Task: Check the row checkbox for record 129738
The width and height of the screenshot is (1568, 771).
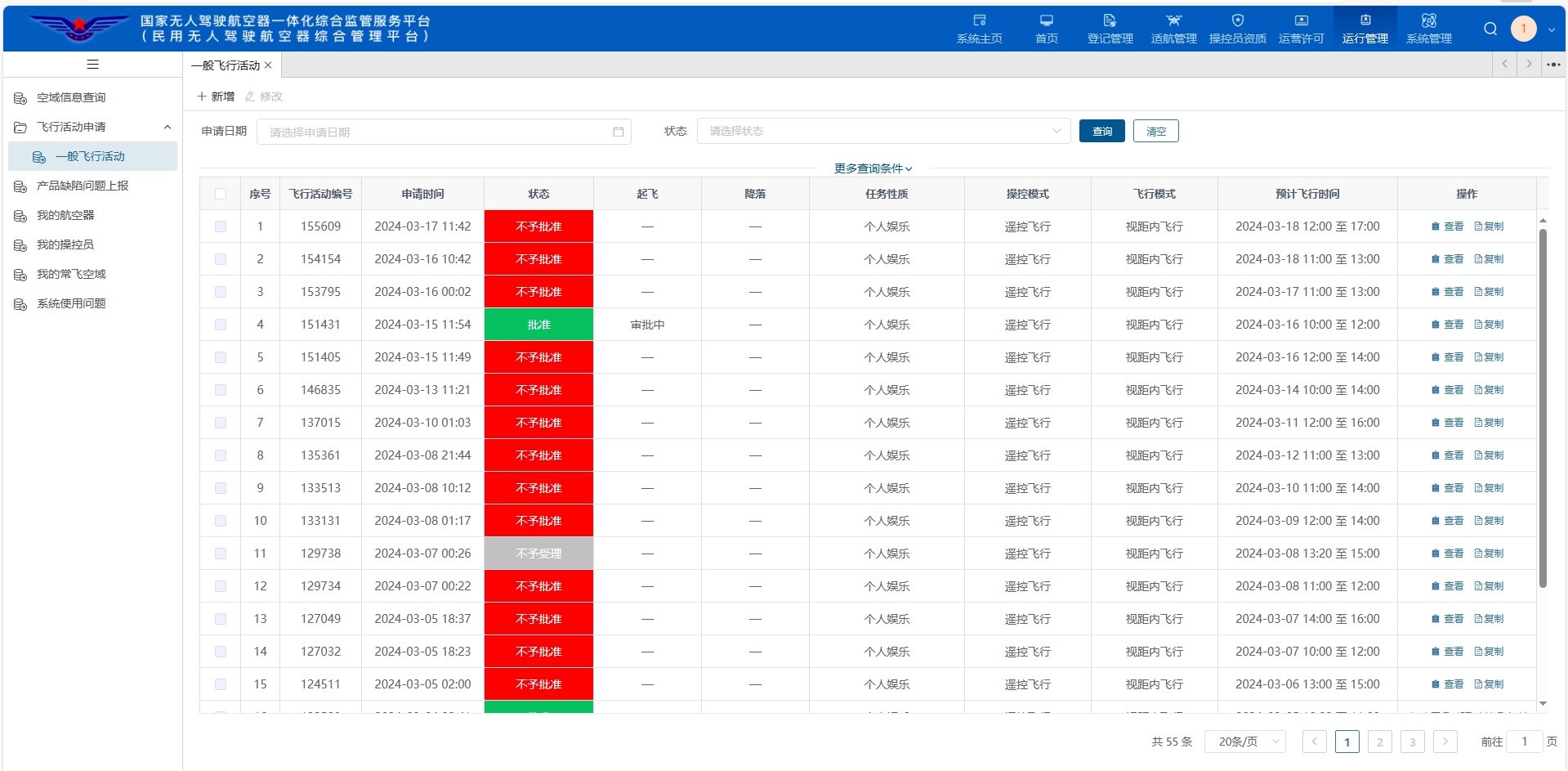Action: (x=221, y=554)
